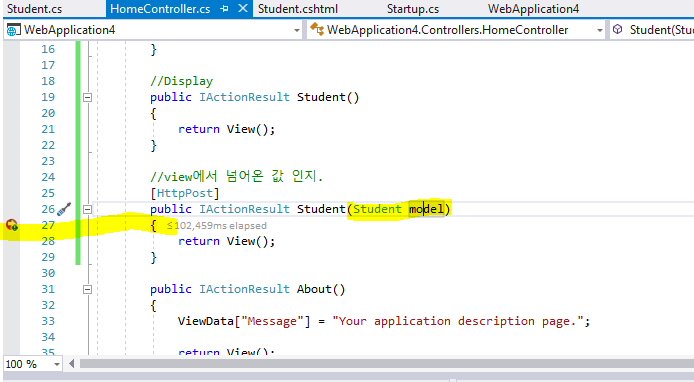Screen dimensions: 694x382
Task: Click the Korean comment on line 24
Action: [237, 177]
